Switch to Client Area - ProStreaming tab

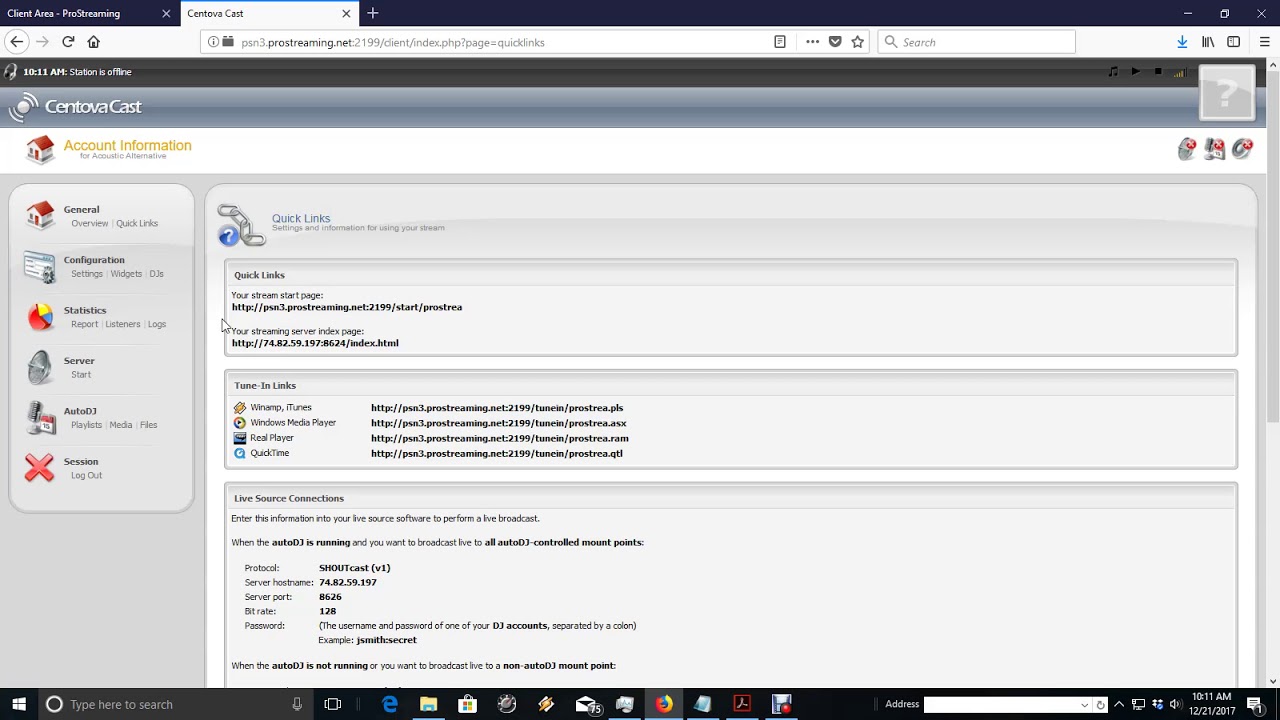coord(90,14)
